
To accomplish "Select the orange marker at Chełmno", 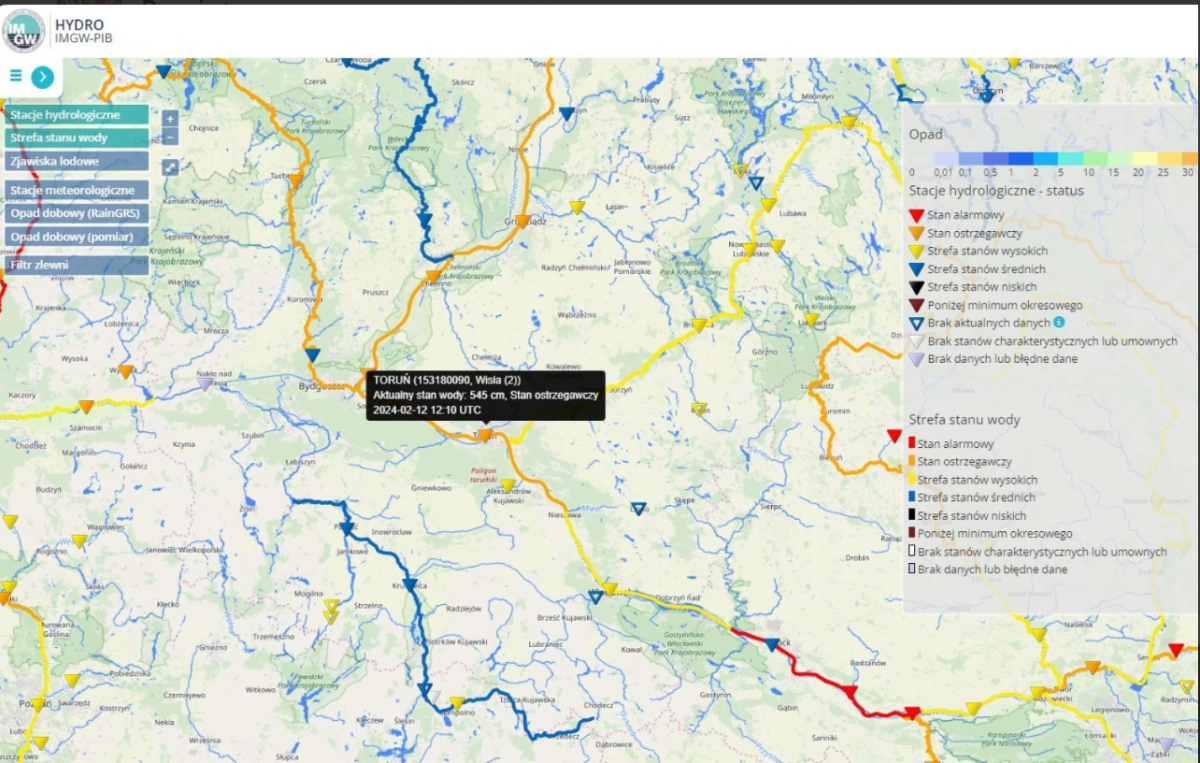I will [x=433, y=276].
